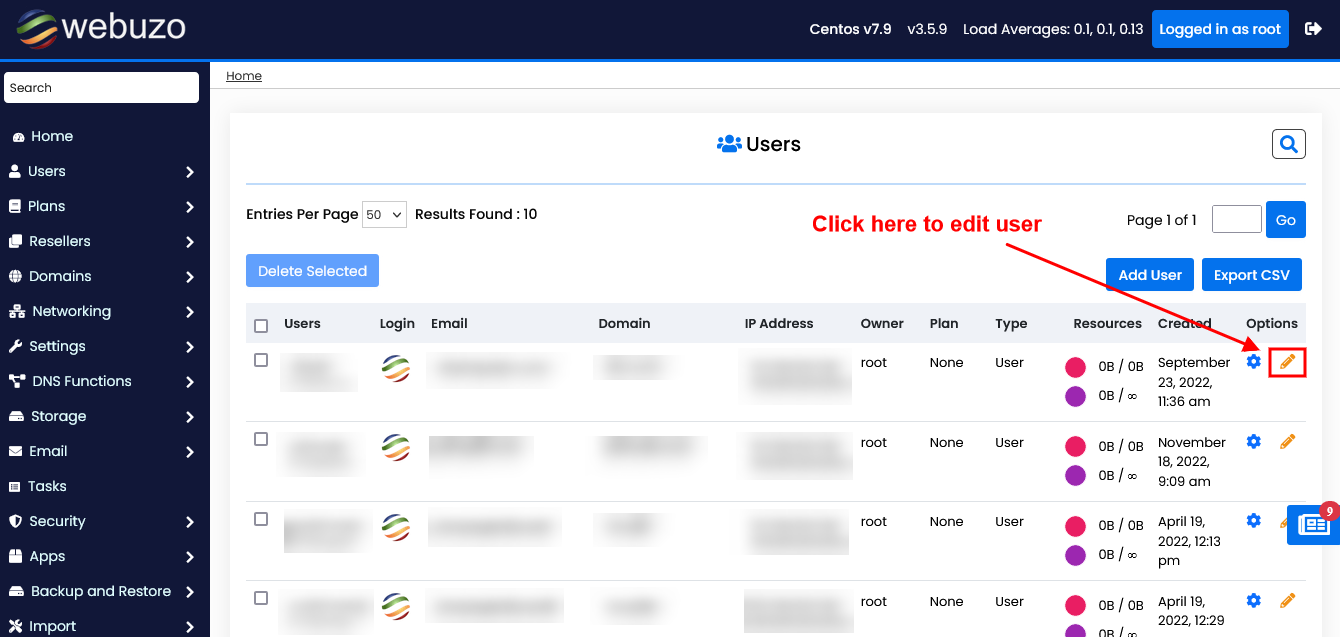Image resolution: width=1340 pixels, height=637 pixels.
Task: Select the Webuzo login icon for the second user
Action: click(396, 447)
